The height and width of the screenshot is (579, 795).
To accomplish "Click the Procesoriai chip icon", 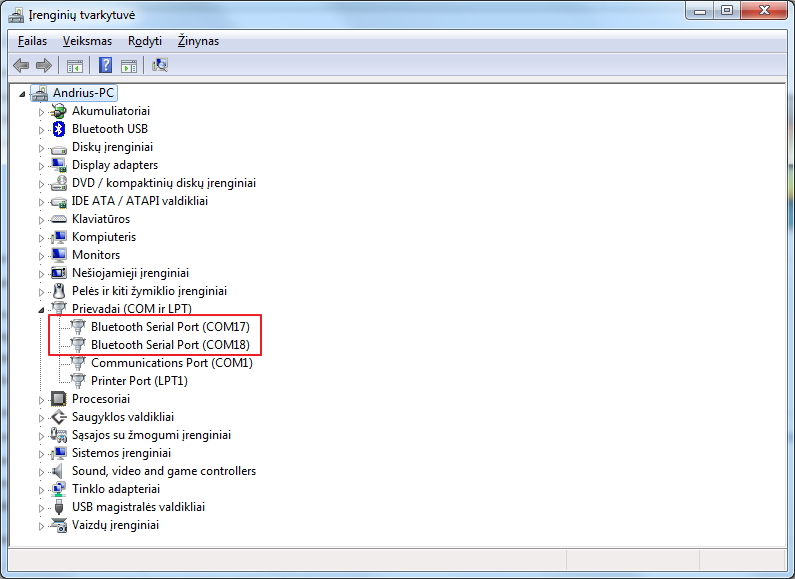I will tap(59, 399).
